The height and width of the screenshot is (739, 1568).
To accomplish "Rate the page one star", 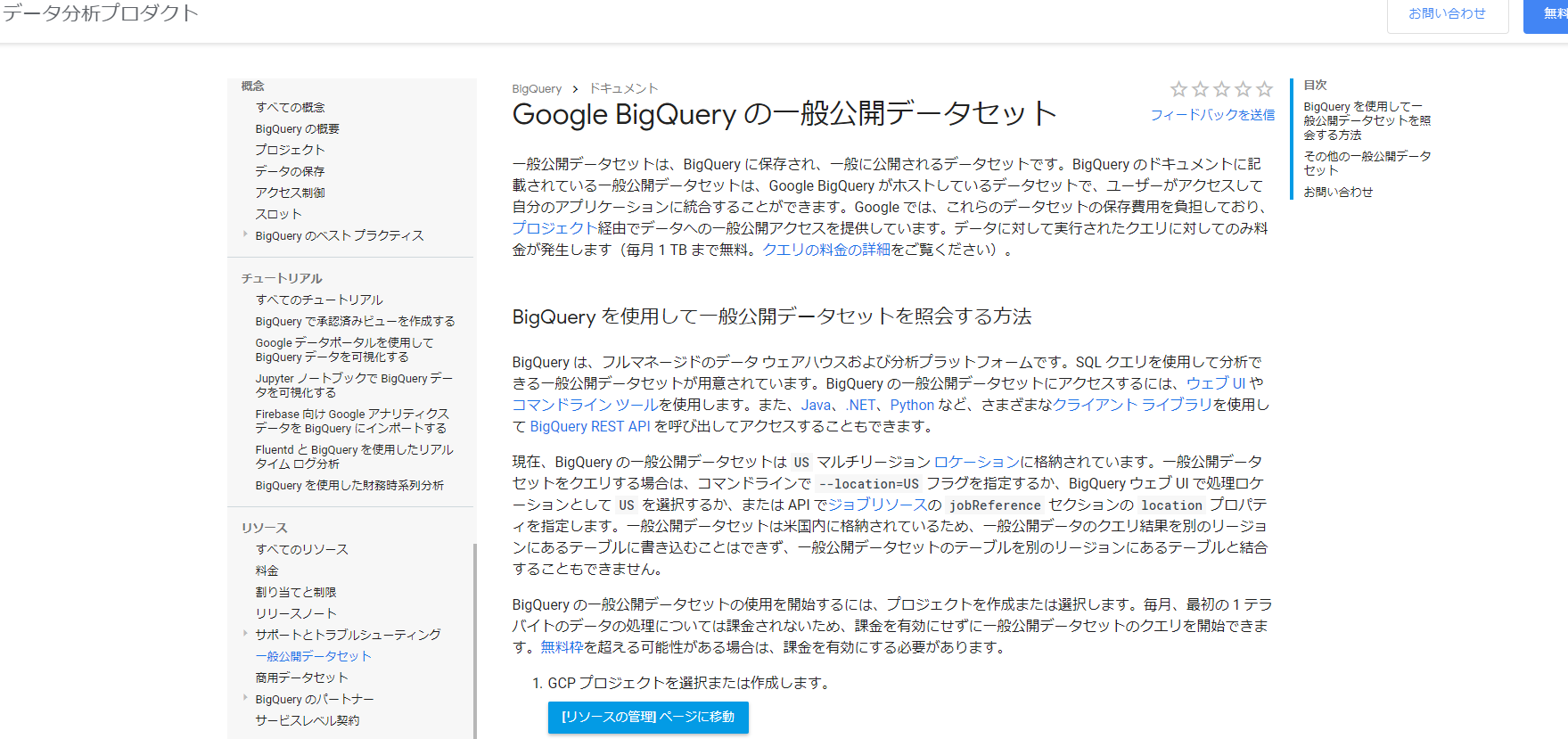I will point(1178,89).
